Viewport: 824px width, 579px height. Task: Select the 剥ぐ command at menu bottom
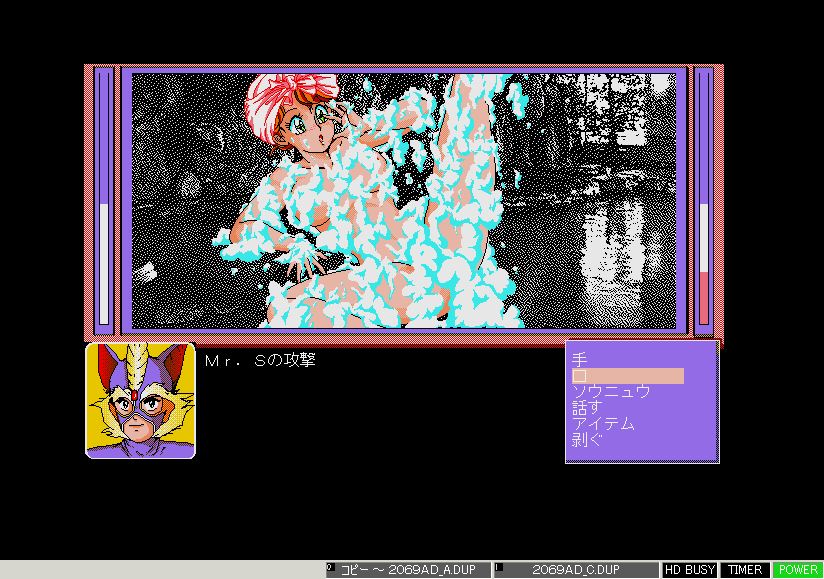click(x=587, y=440)
